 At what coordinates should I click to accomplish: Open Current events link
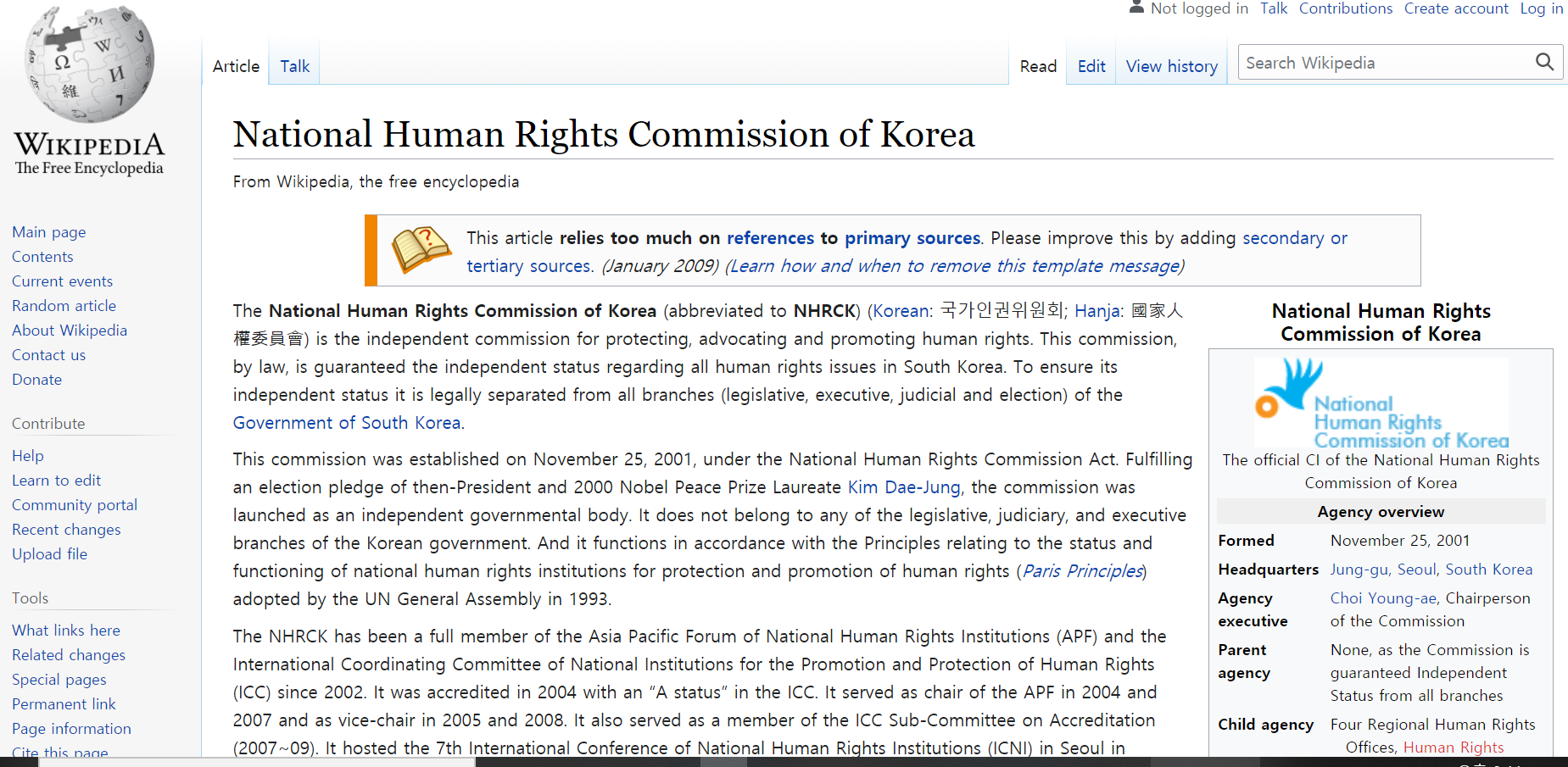(x=62, y=281)
